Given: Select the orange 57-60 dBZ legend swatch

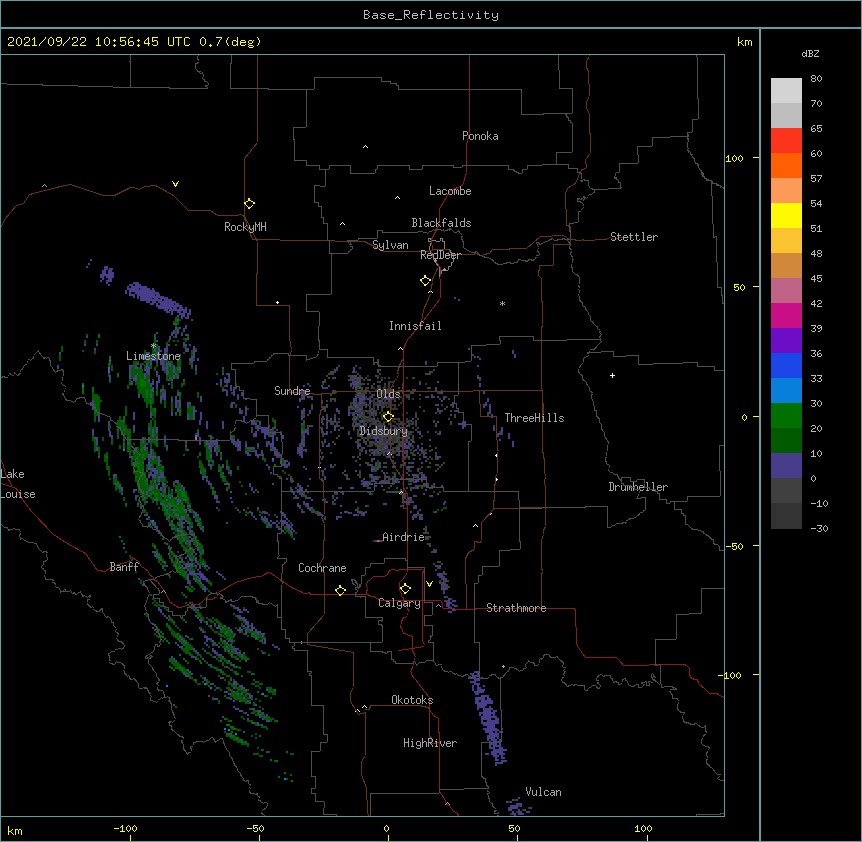Looking at the screenshot, I should click(786, 165).
